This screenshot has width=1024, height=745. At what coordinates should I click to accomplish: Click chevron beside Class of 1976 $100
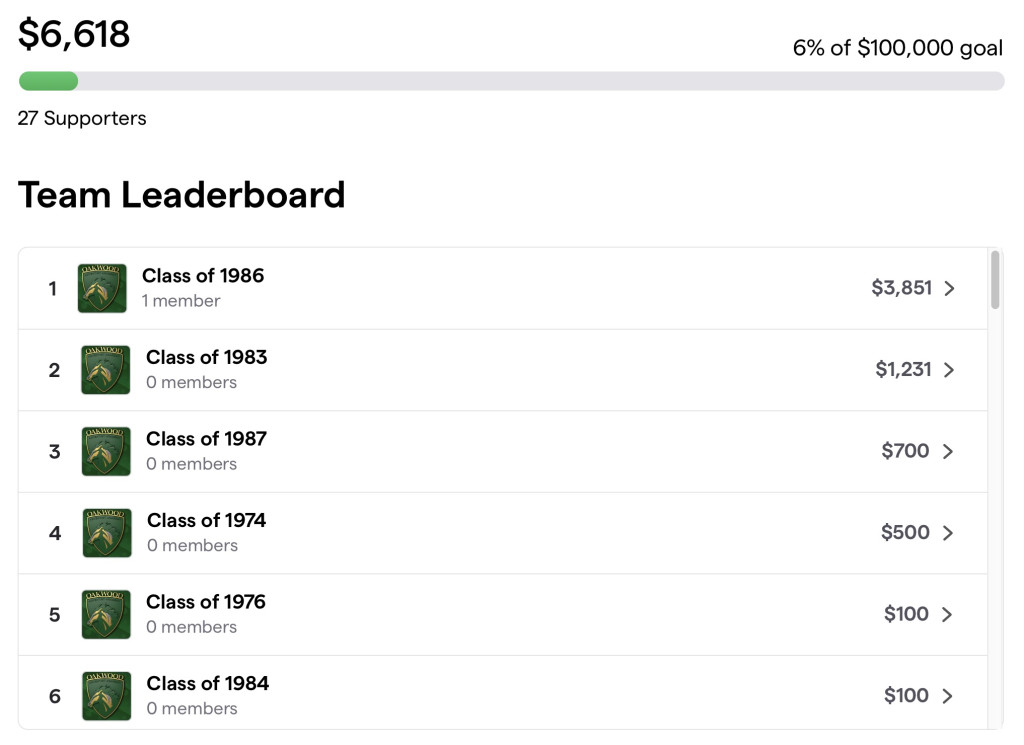coord(948,614)
